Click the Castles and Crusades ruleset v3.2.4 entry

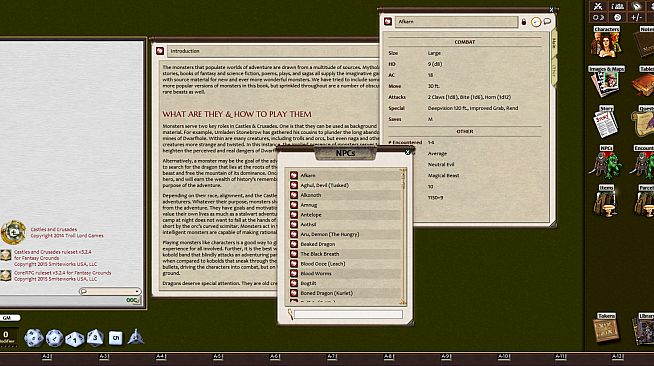coord(55,258)
